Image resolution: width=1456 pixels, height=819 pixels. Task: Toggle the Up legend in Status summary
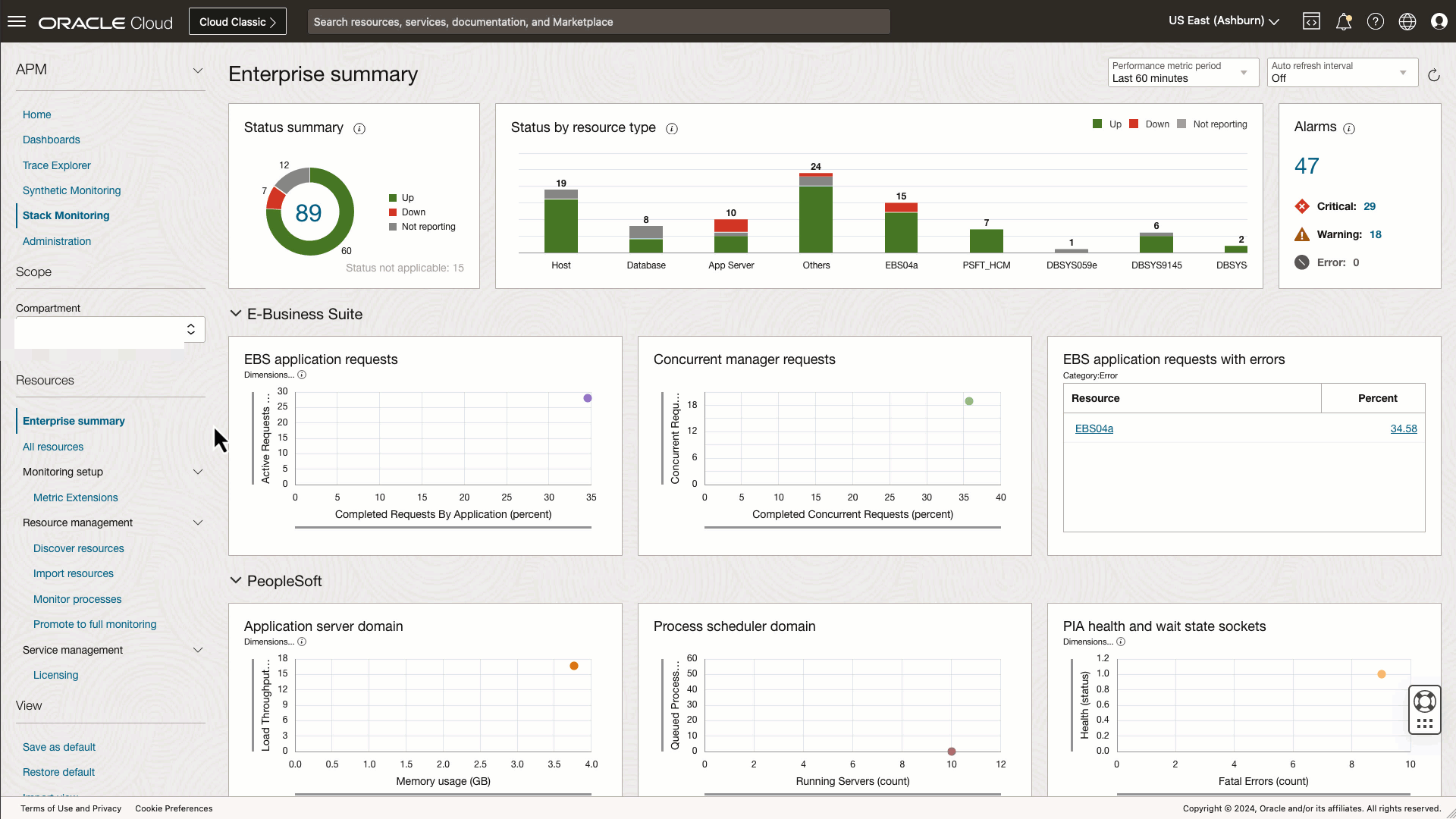401,198
